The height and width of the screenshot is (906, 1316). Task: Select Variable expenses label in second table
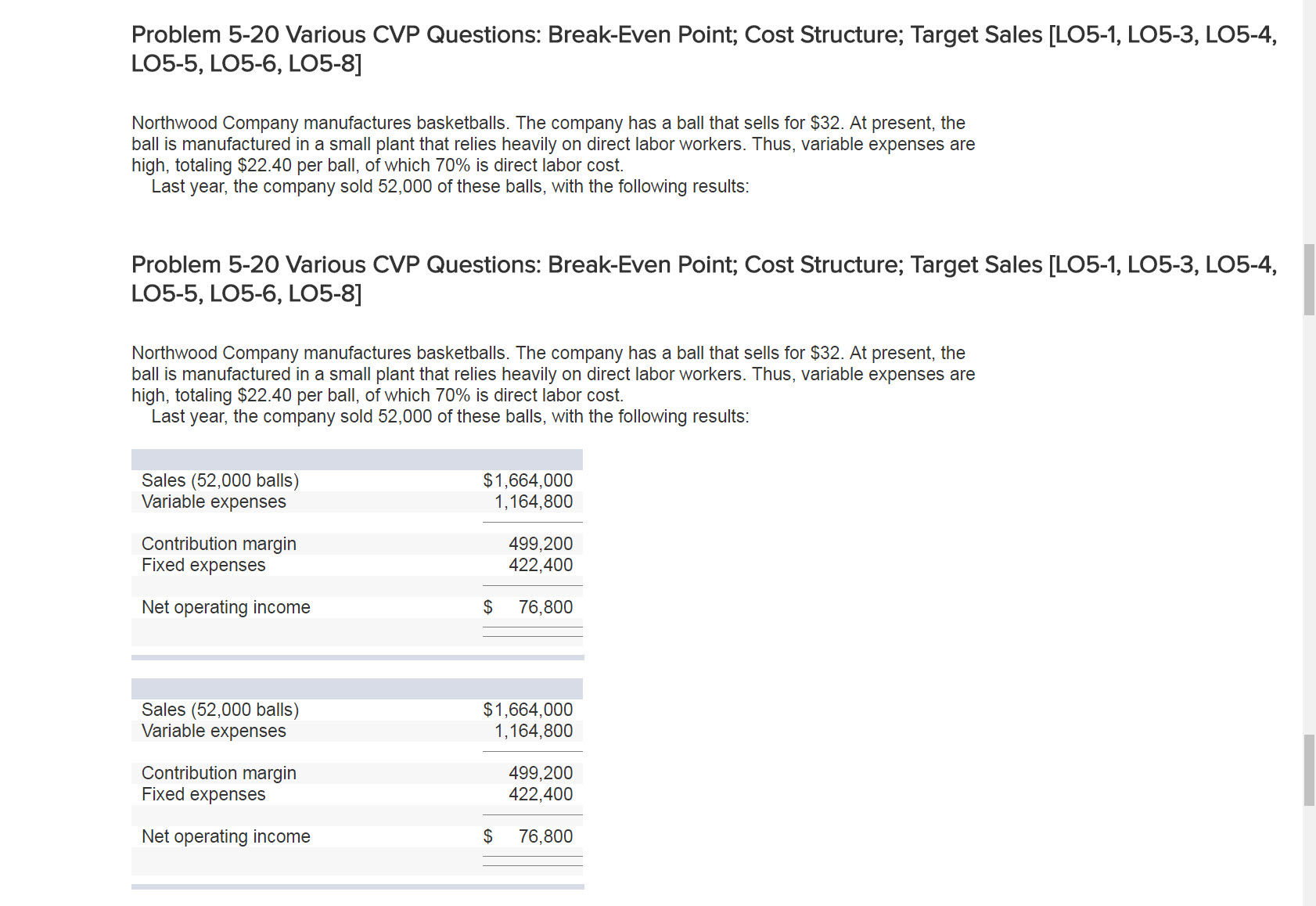(214, 731)
